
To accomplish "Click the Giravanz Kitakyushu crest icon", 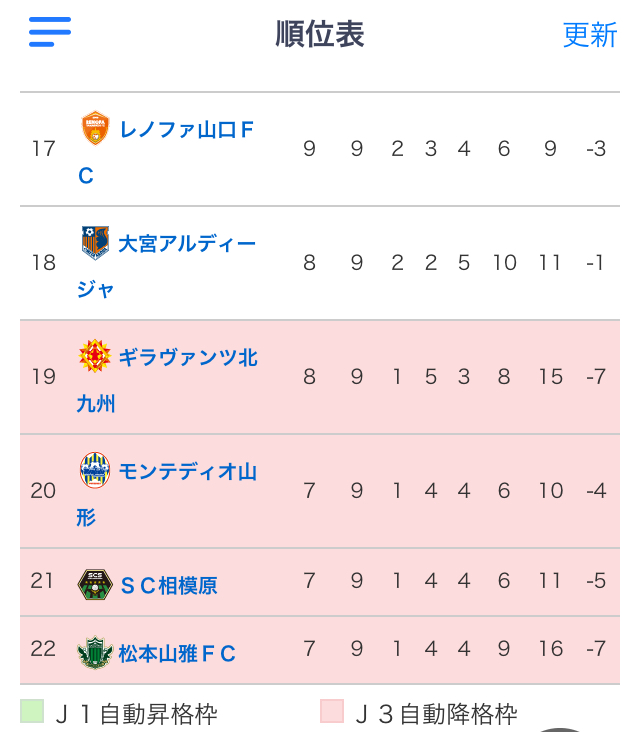I will coord(95,356).
